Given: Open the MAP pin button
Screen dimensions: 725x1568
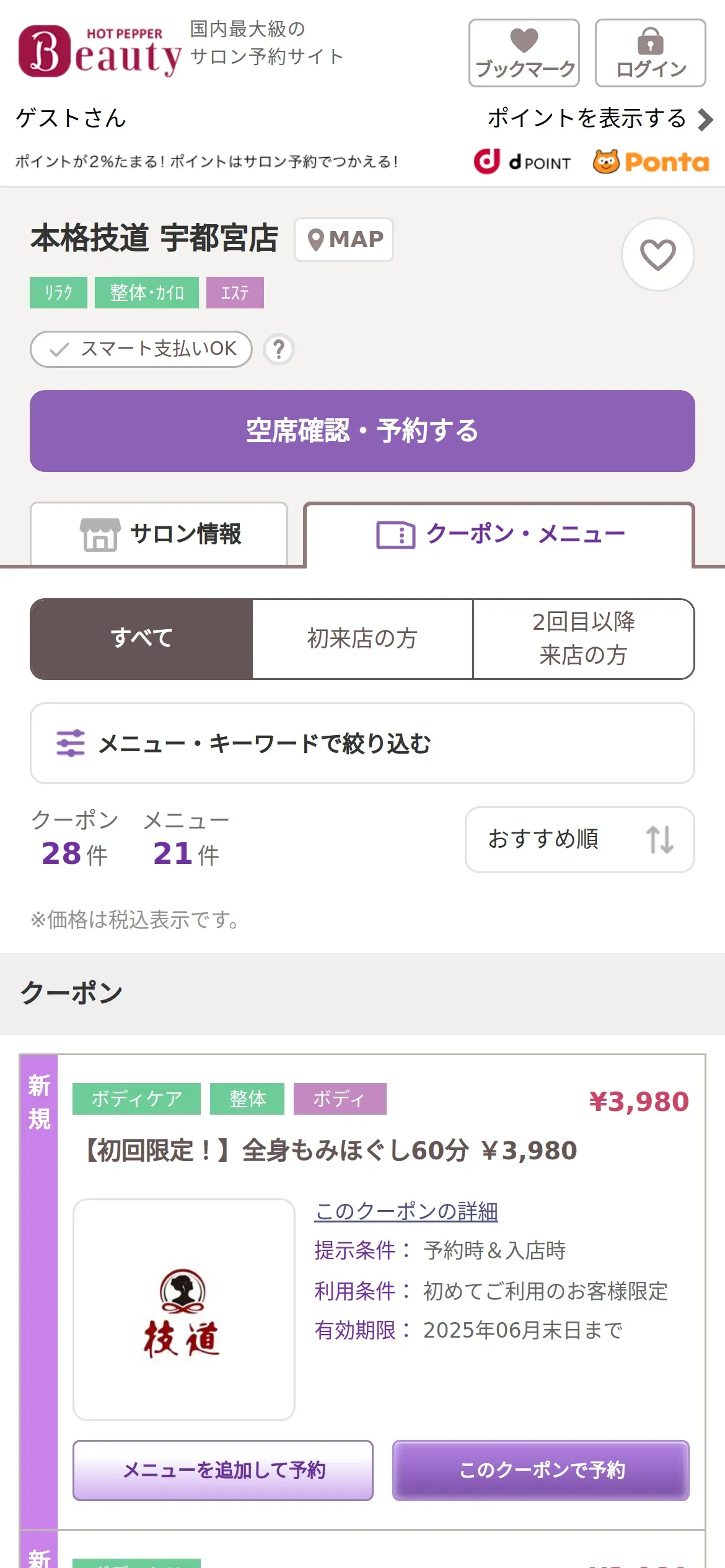Looking at the screenshot, I should [344, 240].
